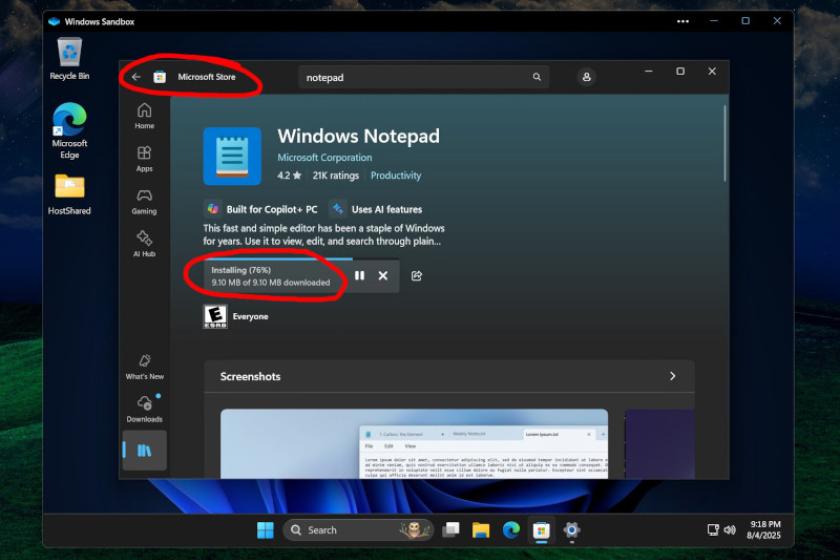Viewport: 840px width, 560px height.
Task: Click the network tray icon
Action: 713,530
